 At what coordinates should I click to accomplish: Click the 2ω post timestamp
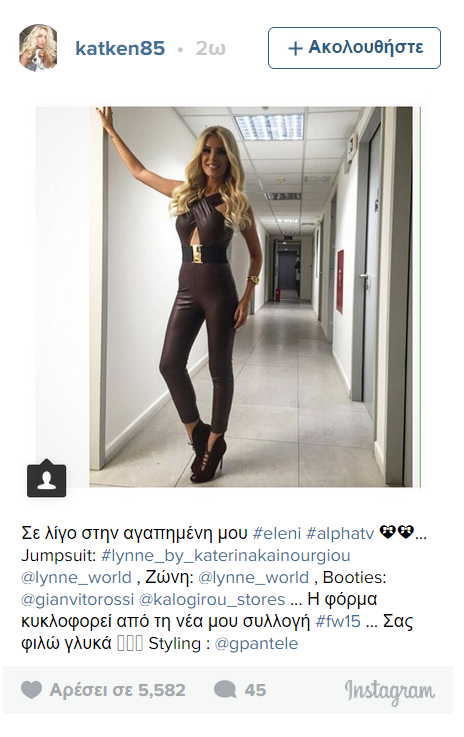(x=211, y=48)
